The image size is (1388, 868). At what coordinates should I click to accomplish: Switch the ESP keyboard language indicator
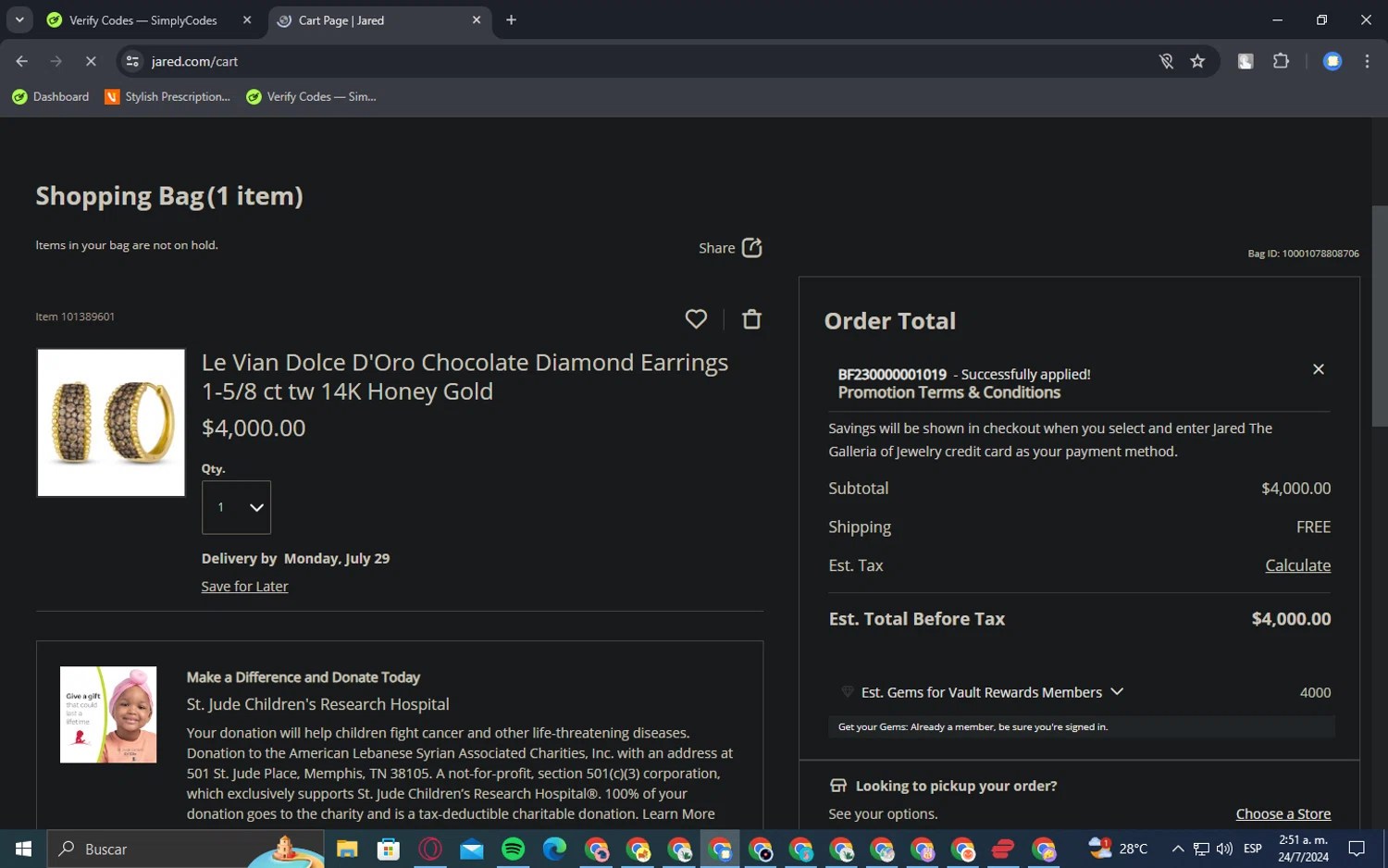(1253, 849)
